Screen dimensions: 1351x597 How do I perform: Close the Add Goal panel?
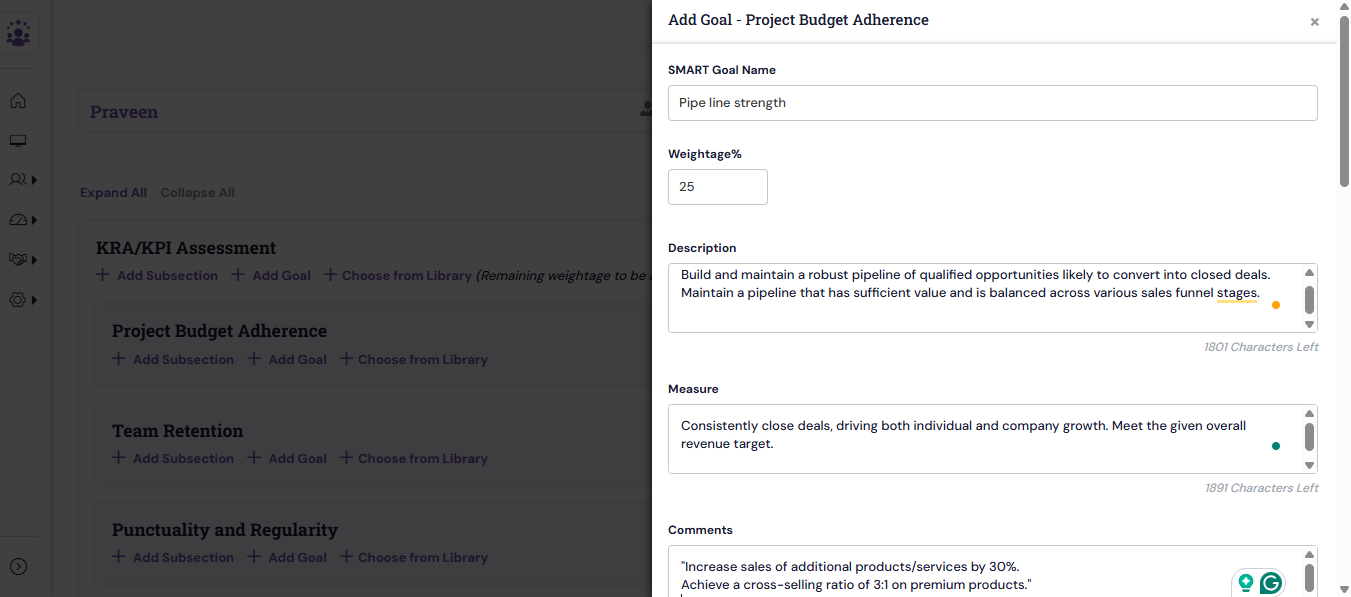point(1314,22)
